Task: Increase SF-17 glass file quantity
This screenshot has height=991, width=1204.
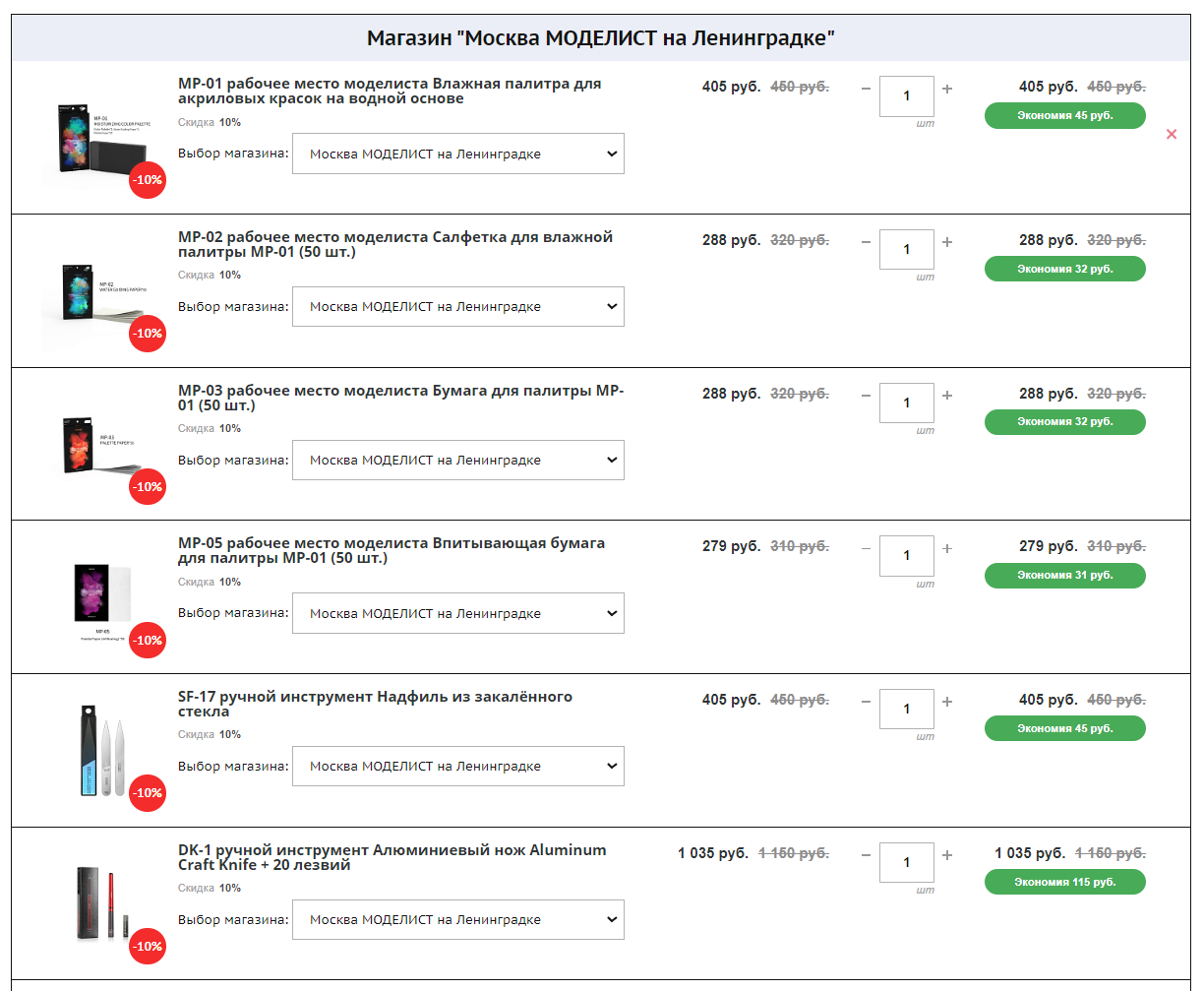Action: click(x=947, y=702)
